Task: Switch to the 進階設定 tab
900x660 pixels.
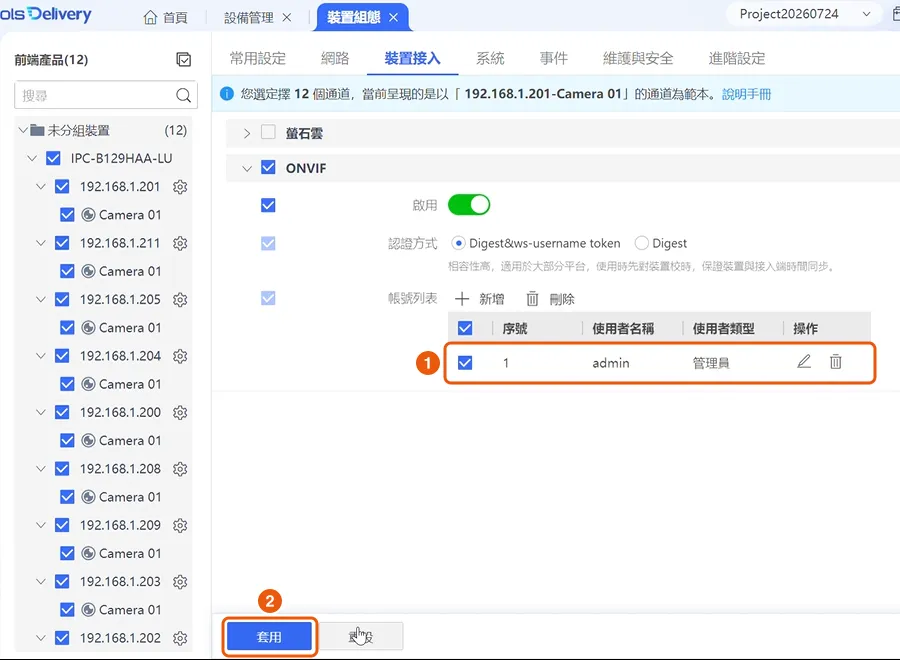Action: coord(737,59)
